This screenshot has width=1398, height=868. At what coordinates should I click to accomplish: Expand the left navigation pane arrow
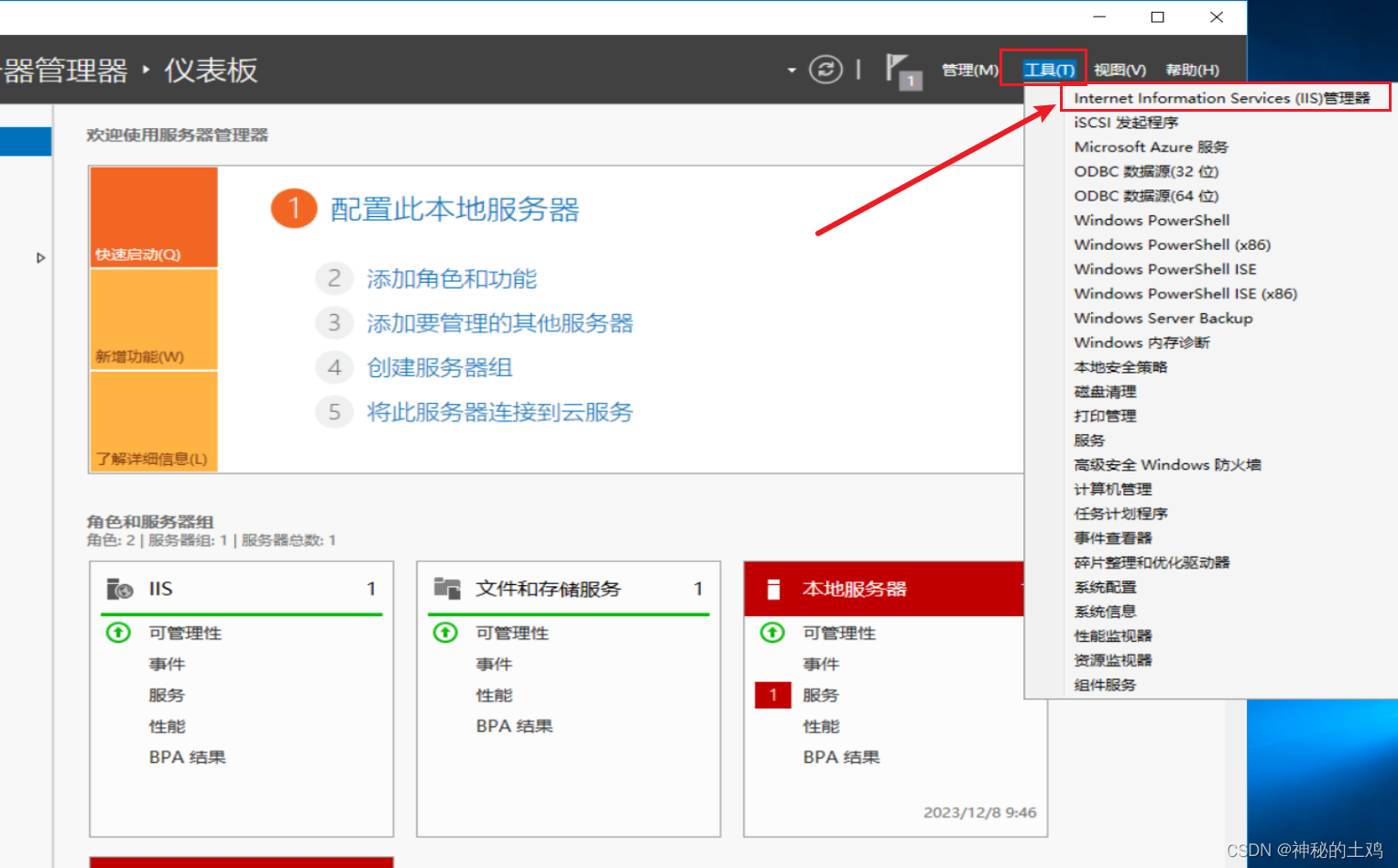(x=40, y=258)
